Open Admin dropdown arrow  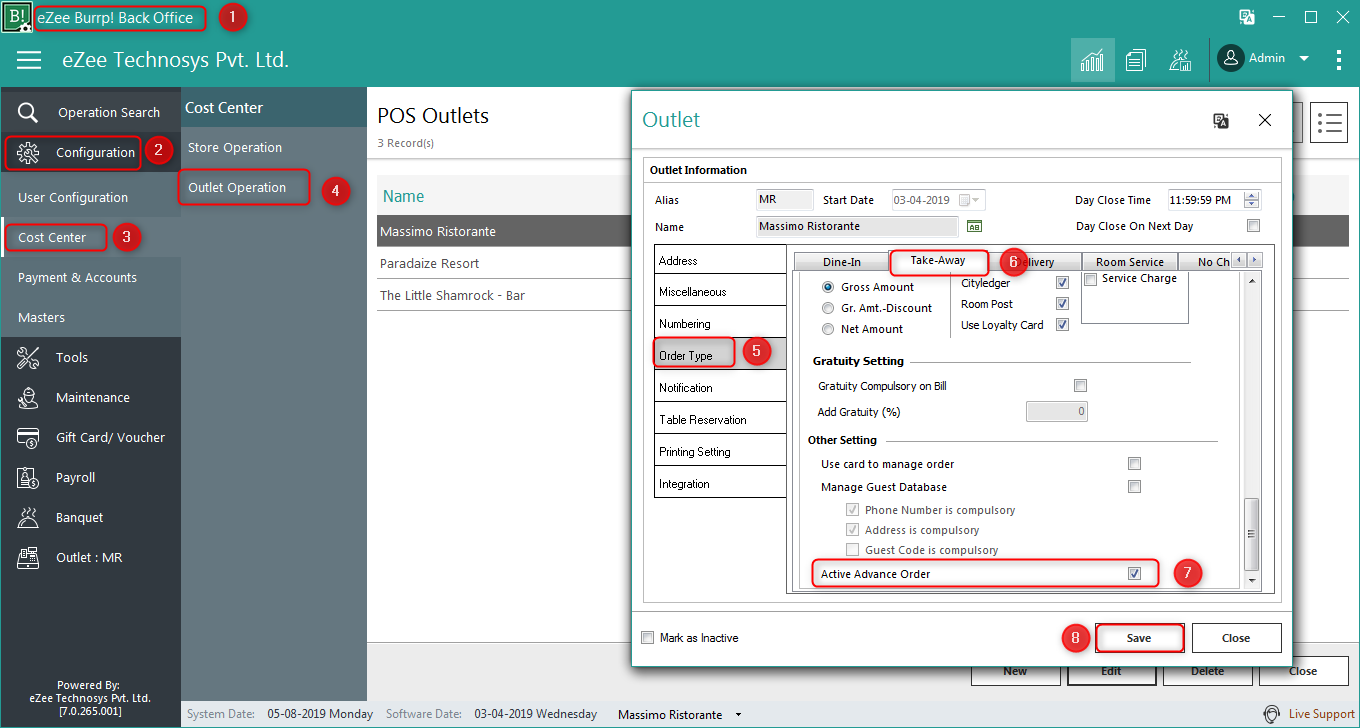coord(1304,59)
